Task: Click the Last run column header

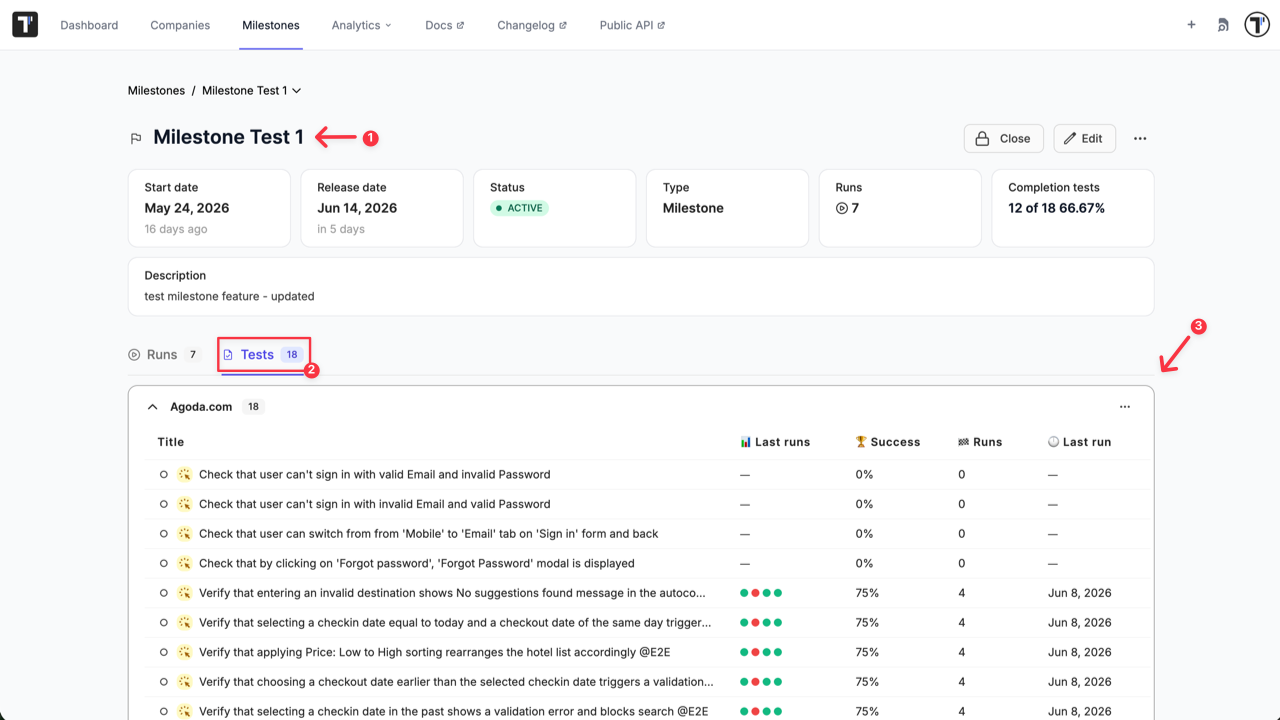Action: click(1079, 442)
